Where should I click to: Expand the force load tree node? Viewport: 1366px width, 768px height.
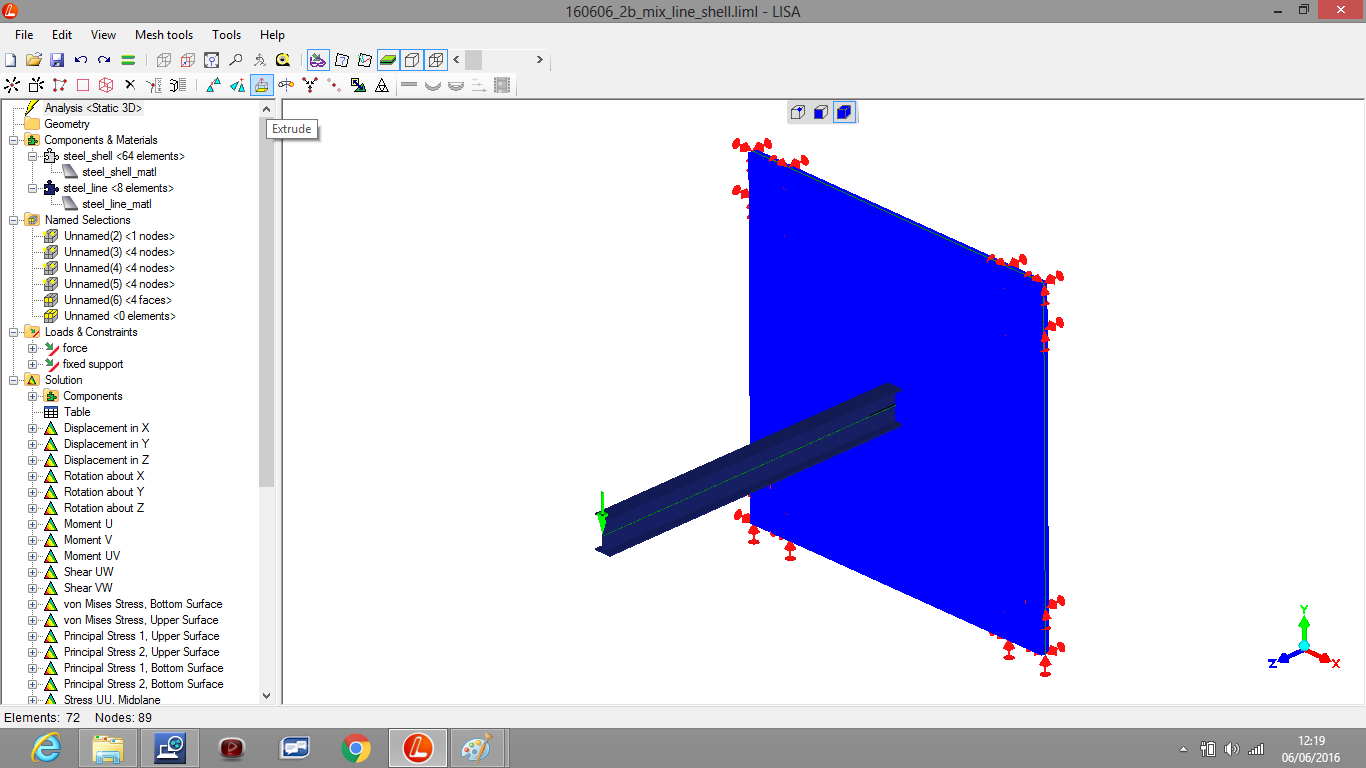pyautogui.click(x=32, y=348)
